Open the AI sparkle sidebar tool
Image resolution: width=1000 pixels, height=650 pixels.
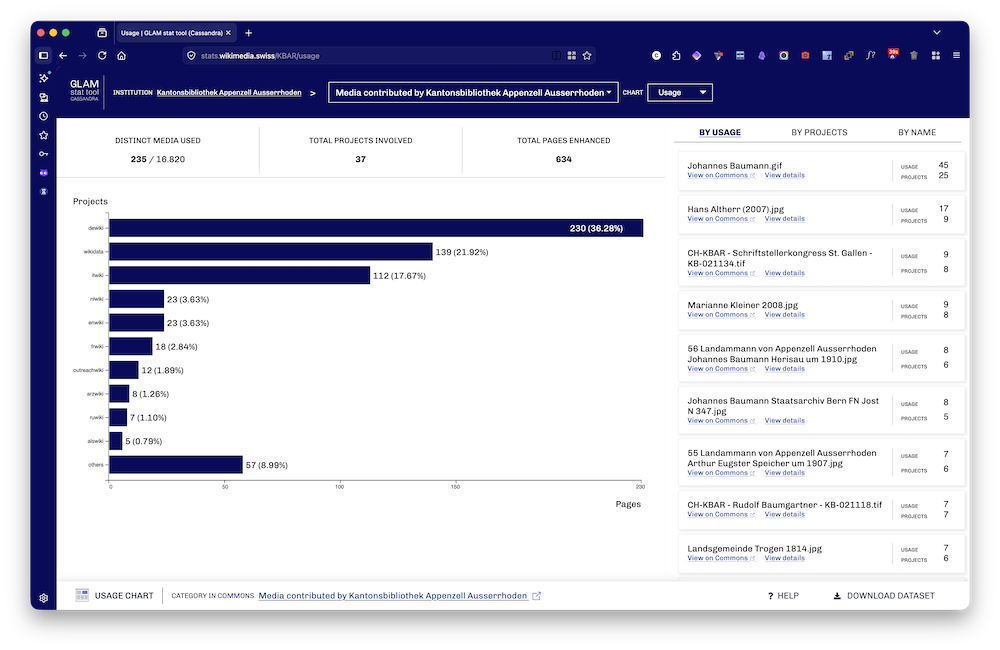click(x=43, y=78)
